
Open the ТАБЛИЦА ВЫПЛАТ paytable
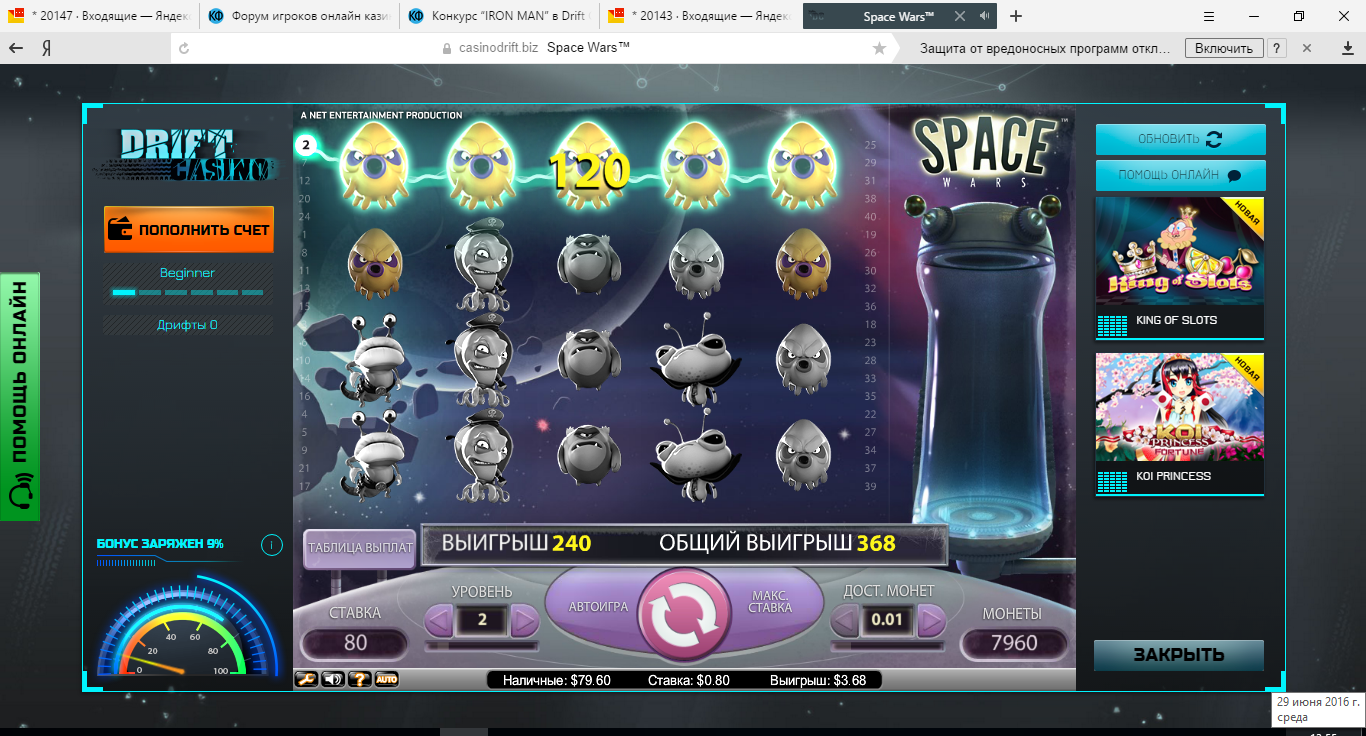(360, 548)
